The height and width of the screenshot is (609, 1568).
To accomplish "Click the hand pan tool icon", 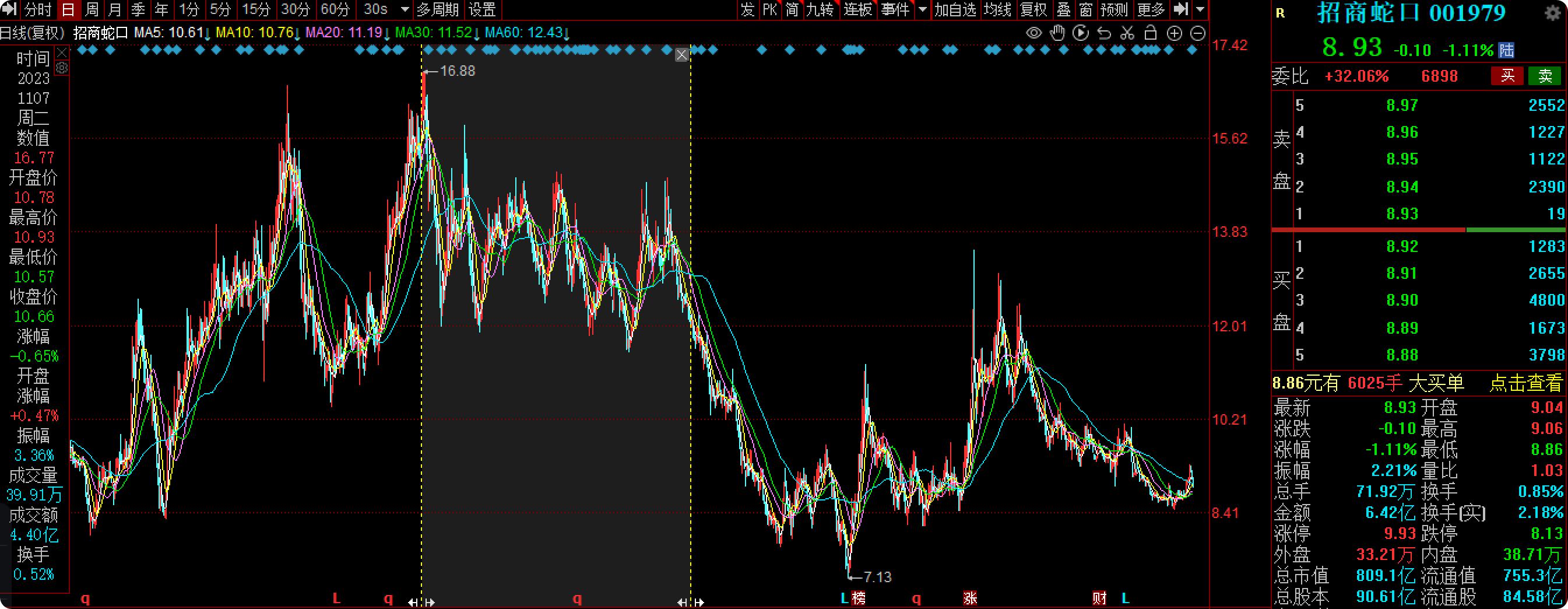I will [x=1057, y=33].
